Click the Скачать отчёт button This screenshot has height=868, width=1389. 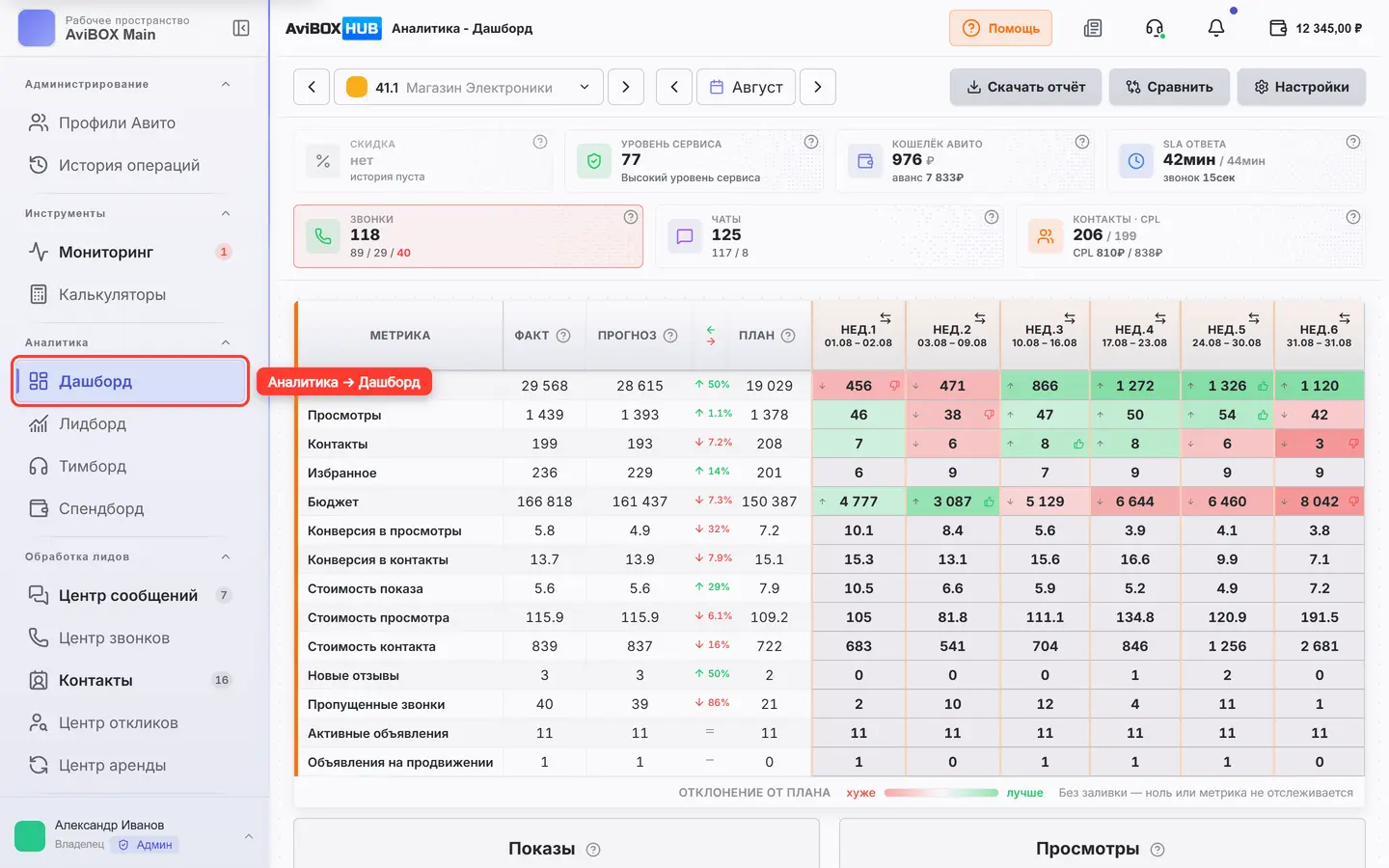(1026, 87)
